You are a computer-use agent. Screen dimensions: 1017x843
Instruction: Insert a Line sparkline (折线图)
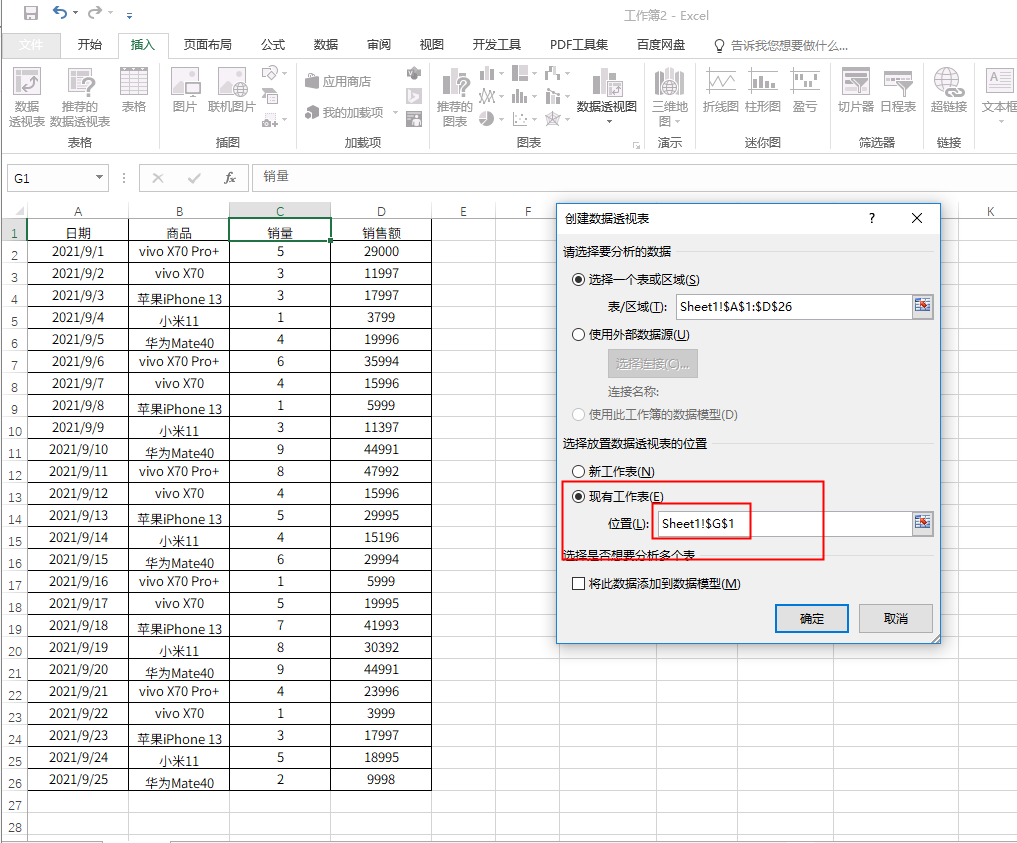721,90
